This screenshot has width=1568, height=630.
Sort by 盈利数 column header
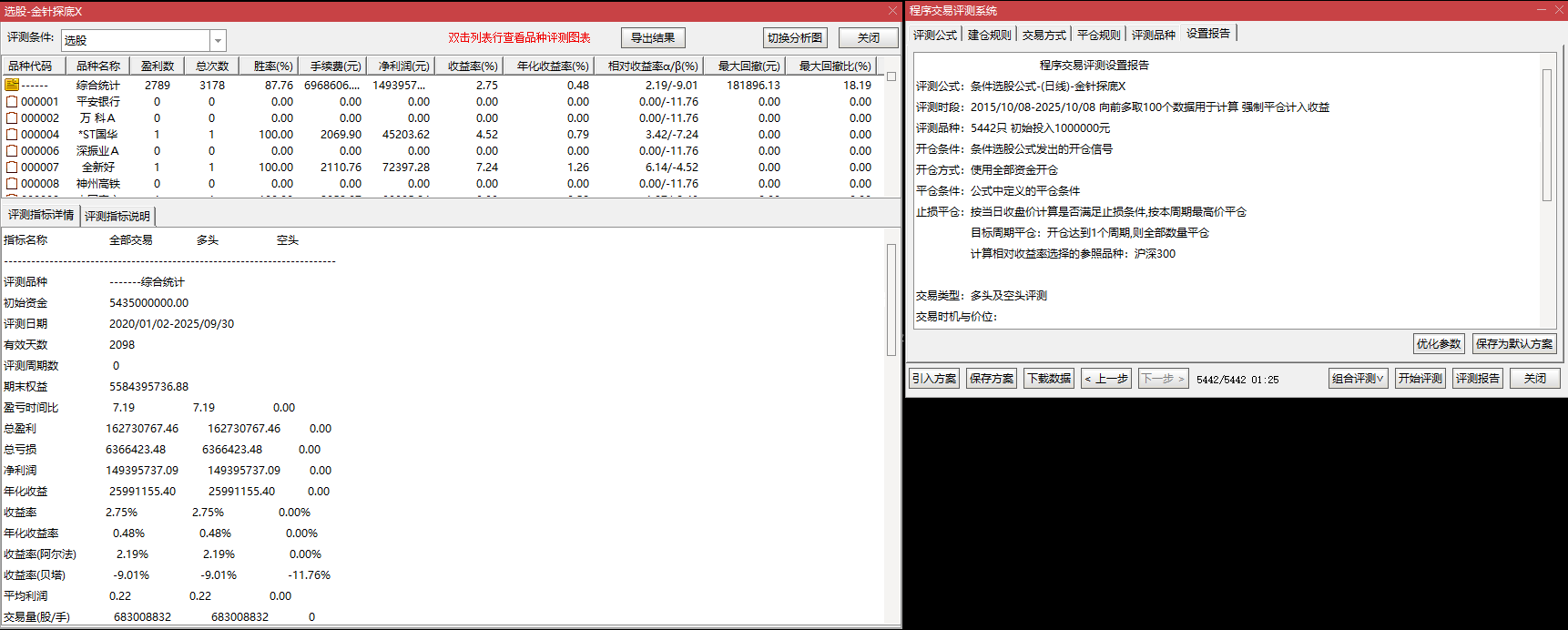[158, 66]
